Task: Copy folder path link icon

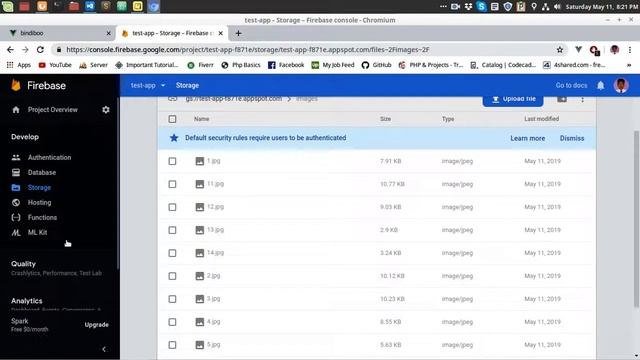Action: (172, 99)
